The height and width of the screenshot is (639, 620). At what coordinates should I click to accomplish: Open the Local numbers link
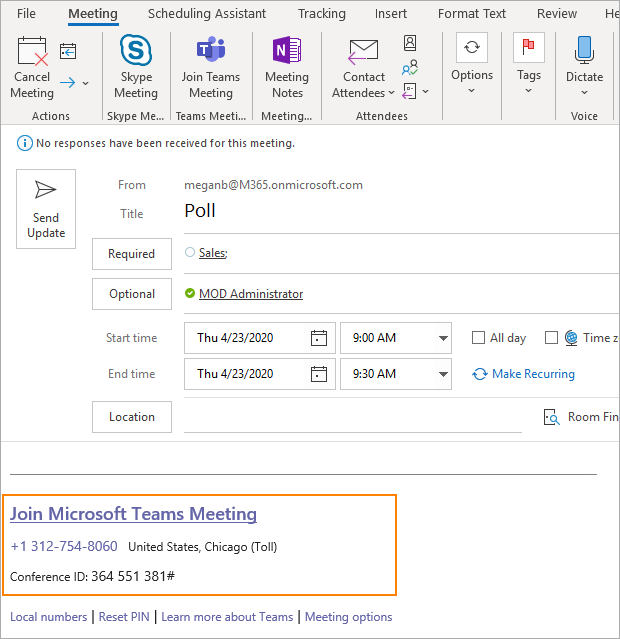coord(49,617)
